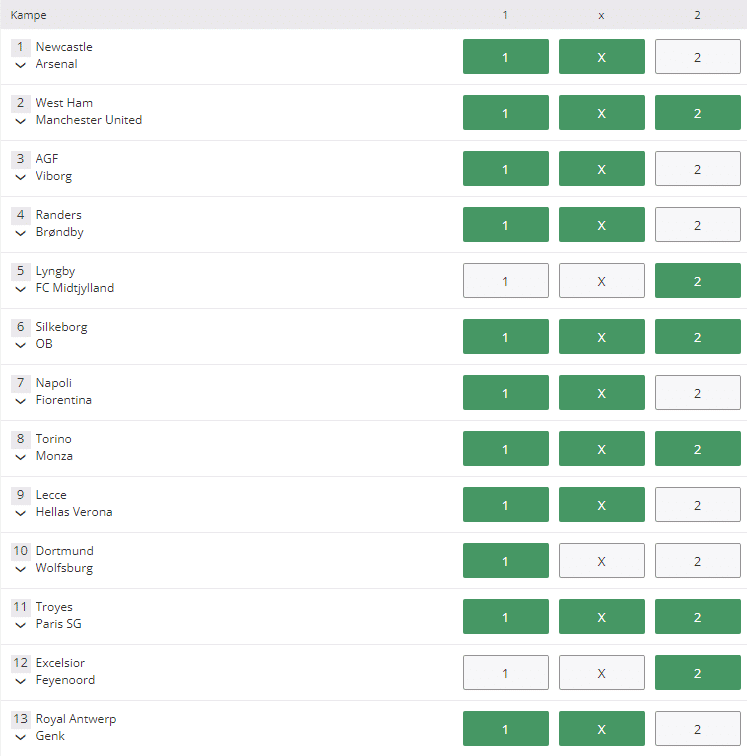Deselect away win 2 for Silkeborg vs OB
This screenshot has height=756, width=747.
click(697, 337)
